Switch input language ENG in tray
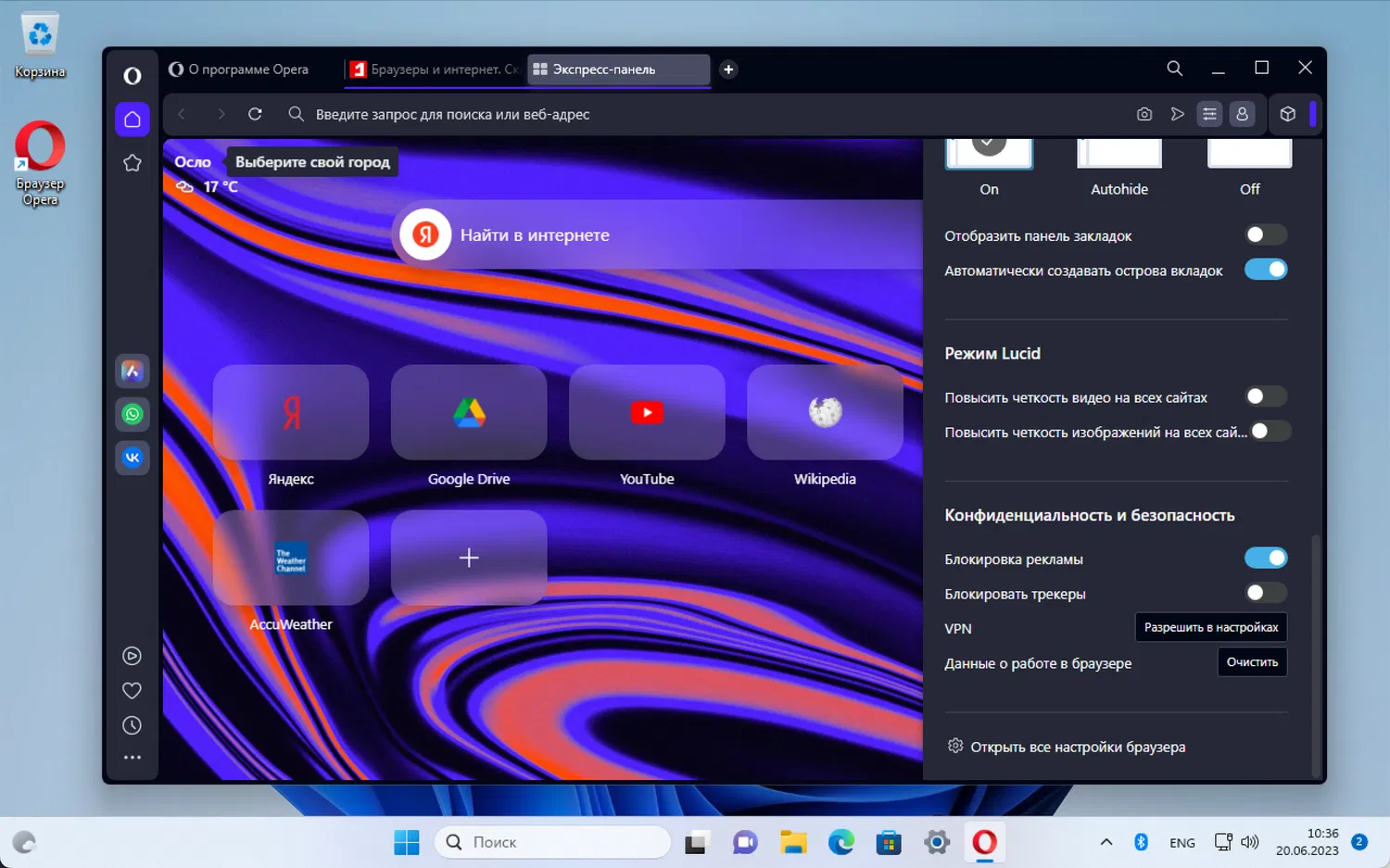The image size is (1390, 868). pos(1182,843)
